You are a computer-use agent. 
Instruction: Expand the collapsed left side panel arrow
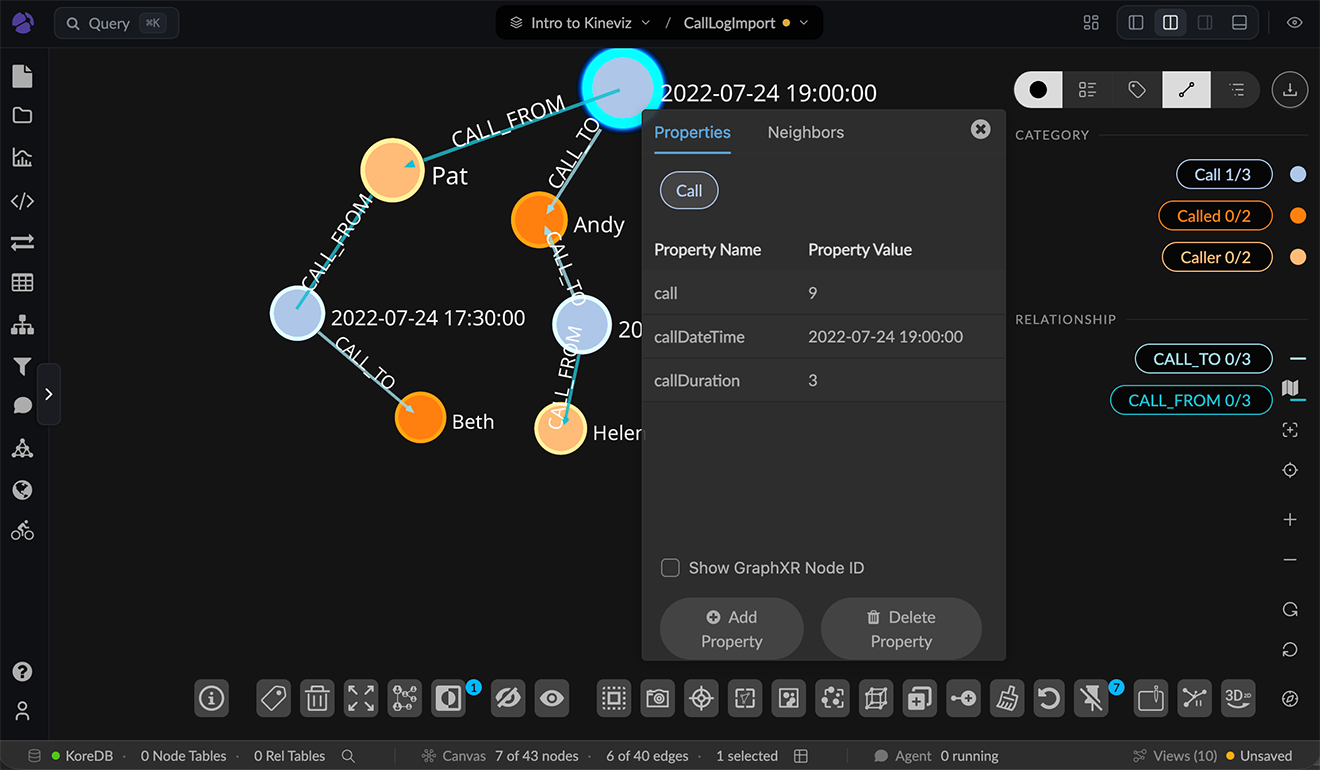pyautogui.click(x=49, y=394)
